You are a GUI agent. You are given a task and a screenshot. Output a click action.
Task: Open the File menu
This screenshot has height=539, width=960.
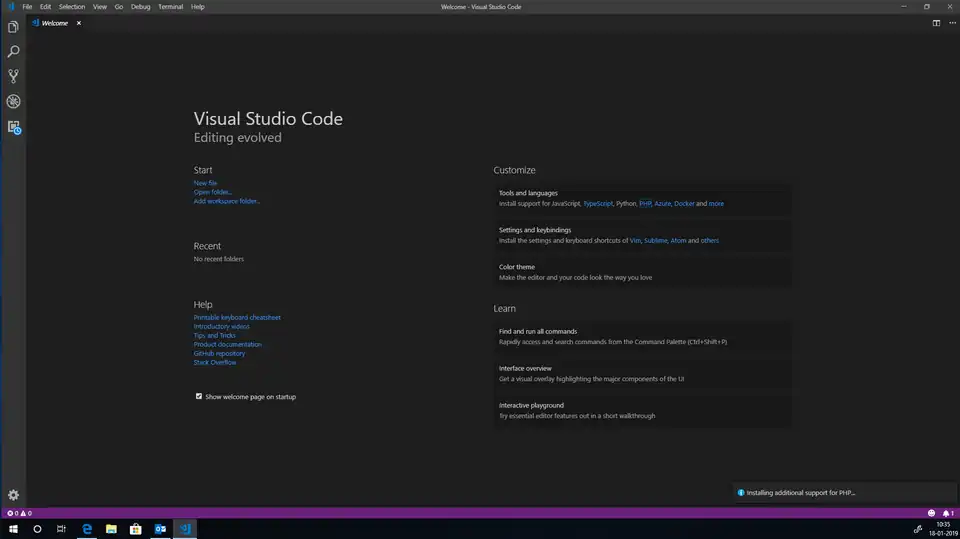click(27, 7)
